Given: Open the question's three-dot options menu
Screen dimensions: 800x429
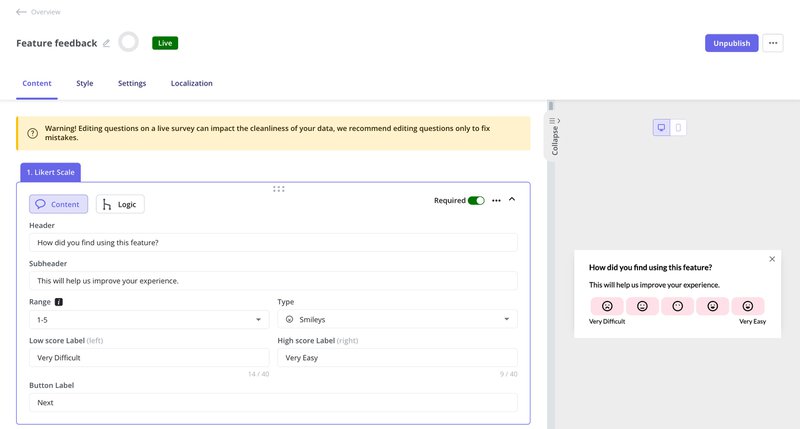Looking at the screenshot, I should click(496, 200).
